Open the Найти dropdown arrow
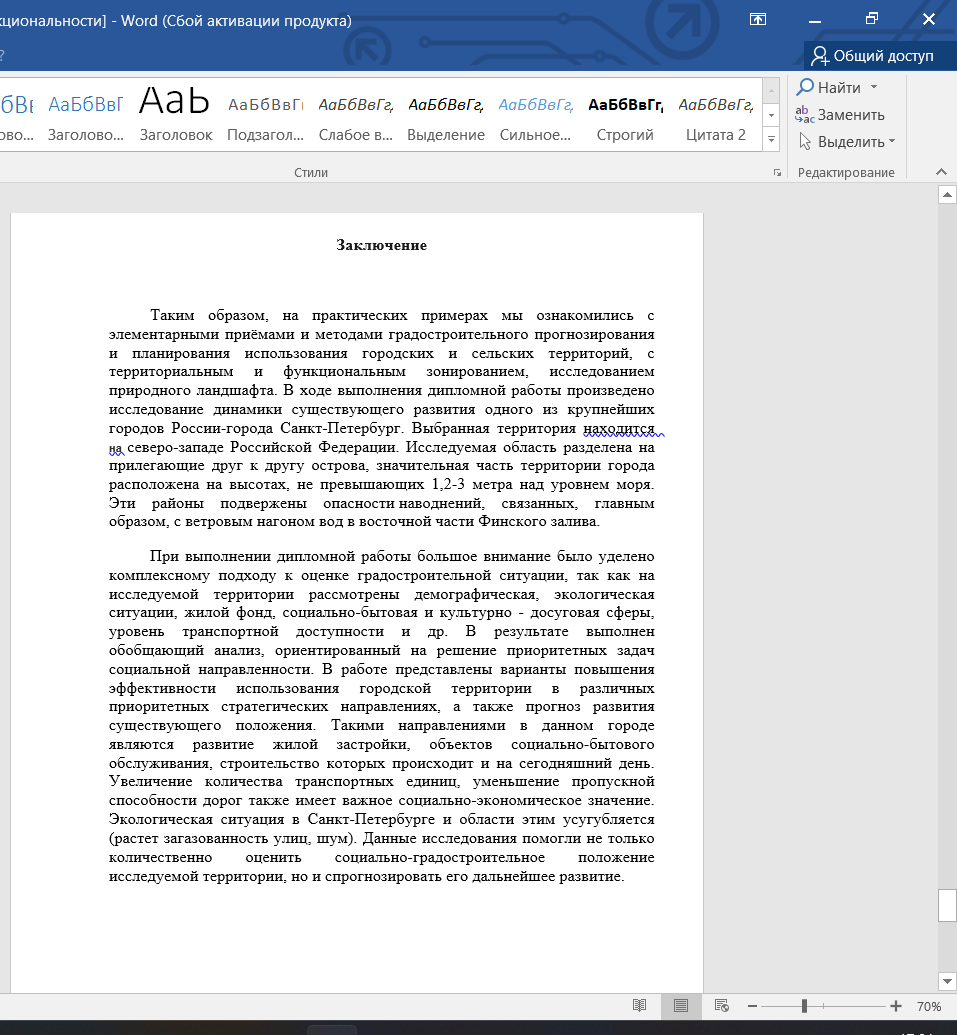Image resolution: width=957 pixels, height=1035 pixels. coord(873,88)
